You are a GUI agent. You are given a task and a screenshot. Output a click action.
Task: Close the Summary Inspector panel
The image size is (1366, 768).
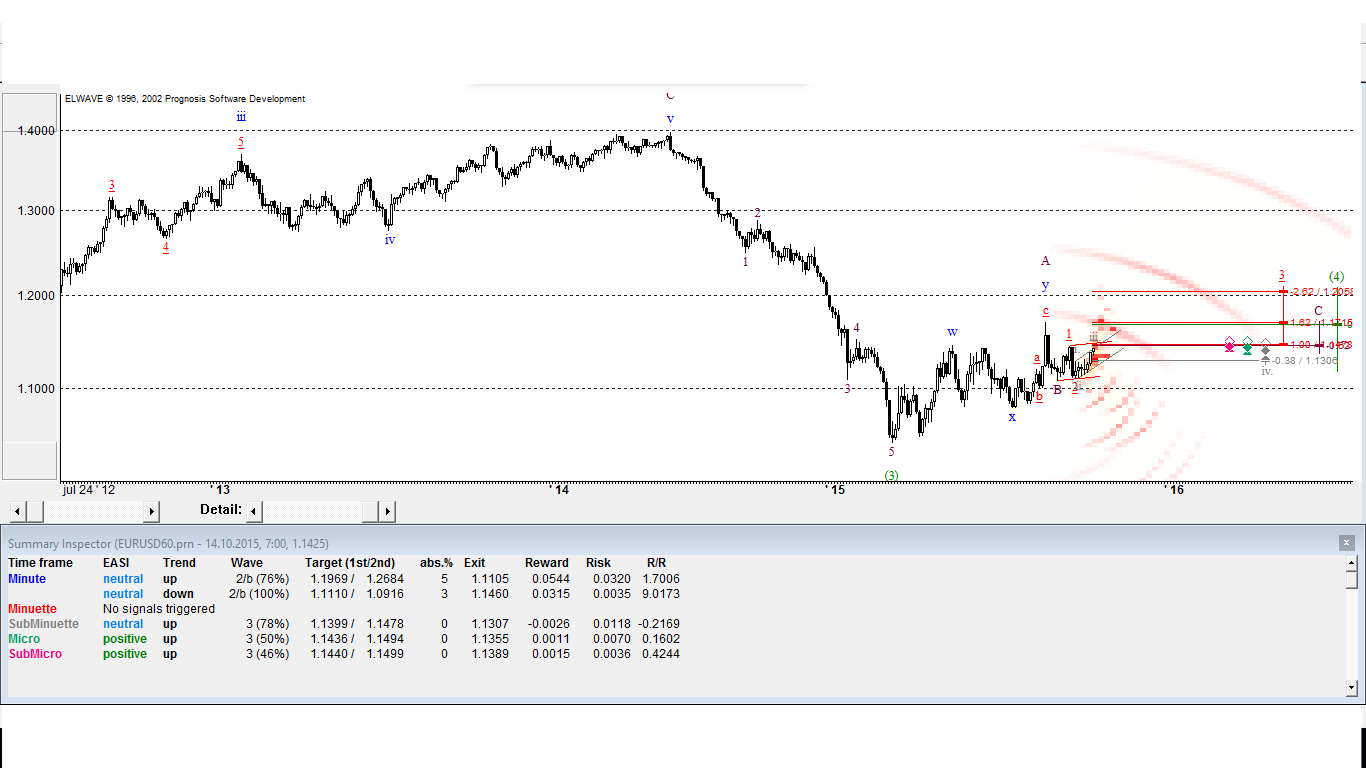pos(1347,542)
